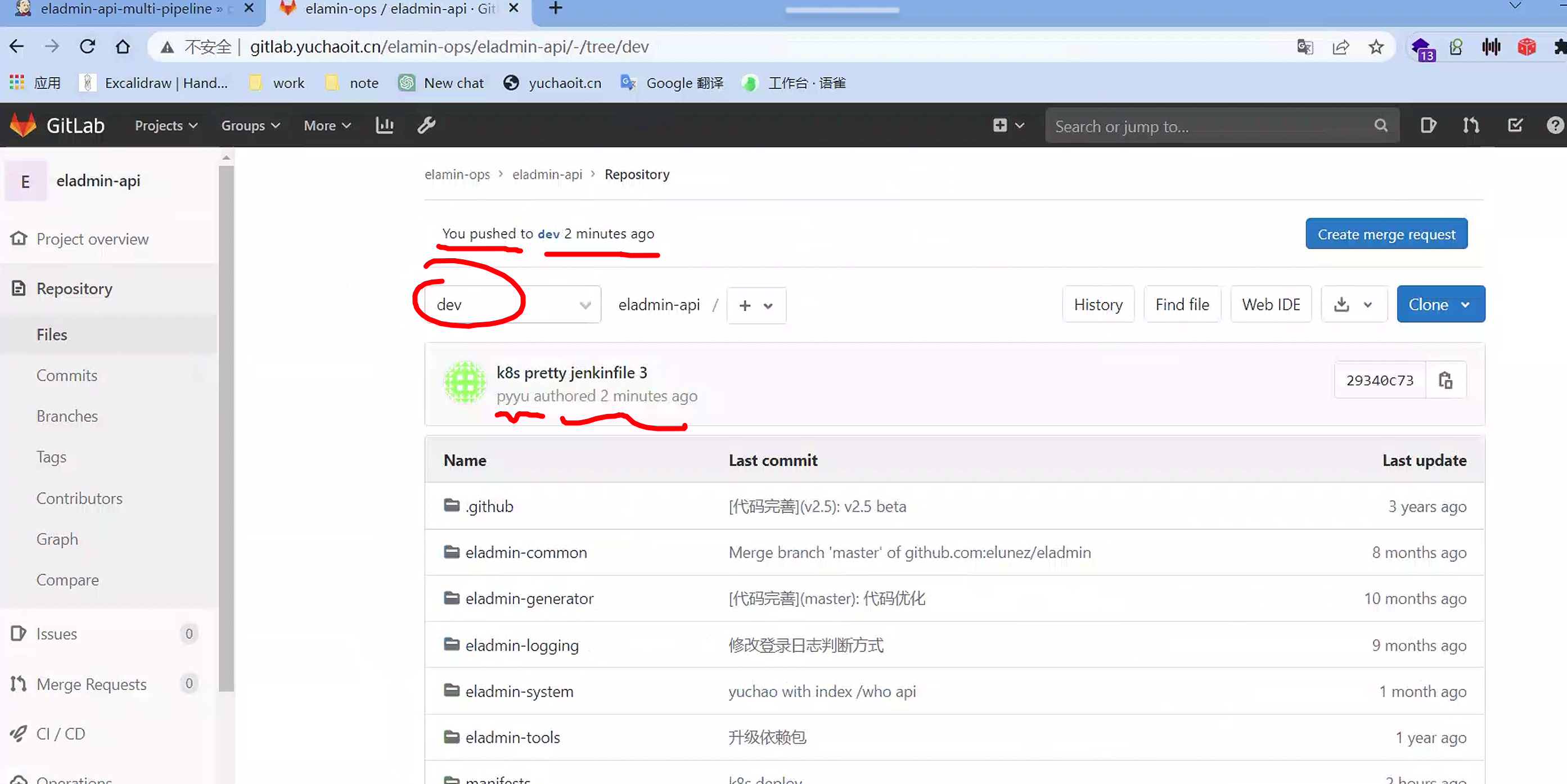Copy the commit SHA 29340c73
1567x784 pixels.
tap(1446, 380)
